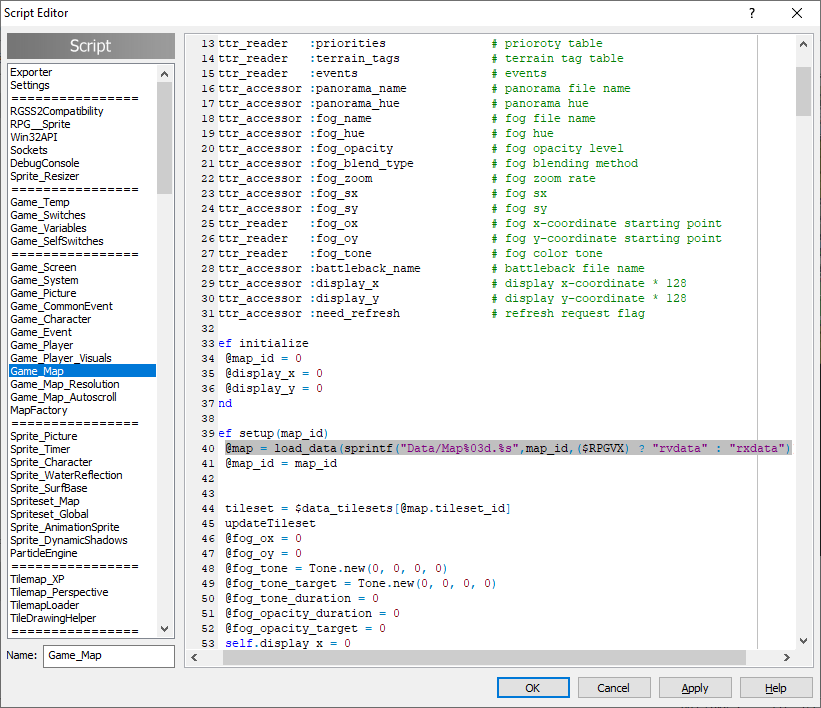Click the Cancel button
Screen dimensions: 821x708
(613, 688)
